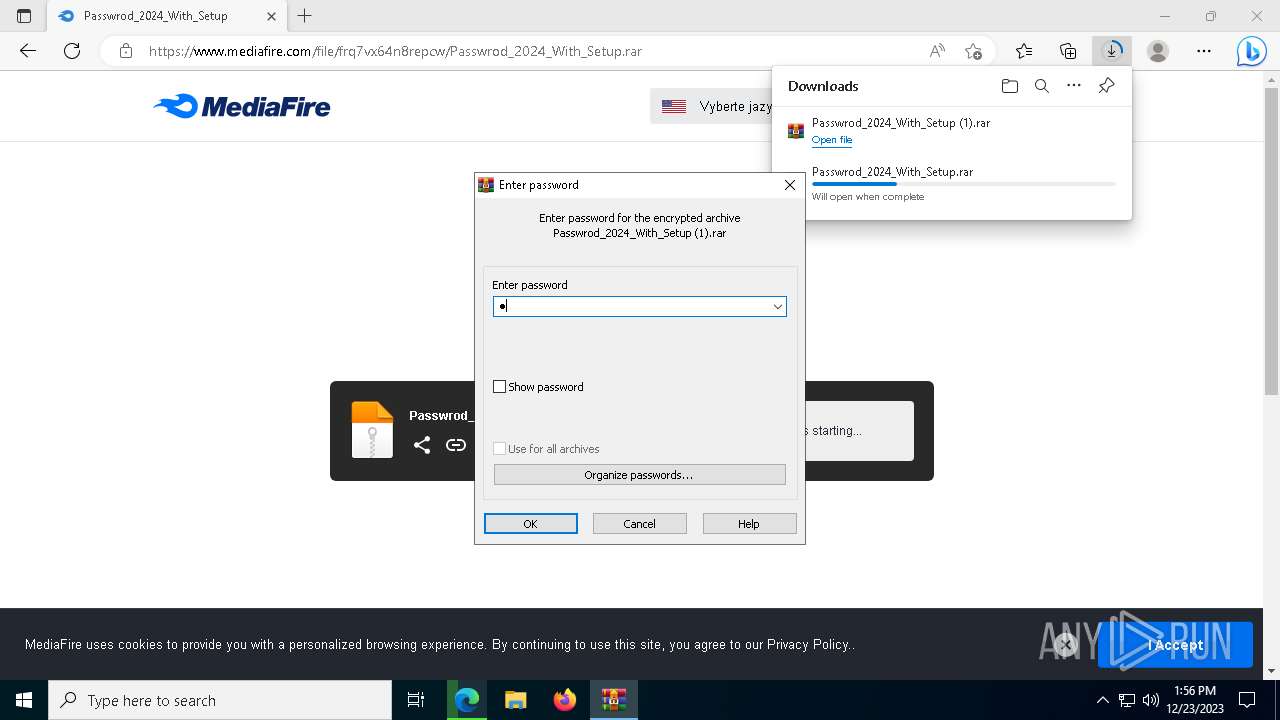Launch Microsoft Edge from the taskbar
The height and width of the screenshot is (720, 1280).
pos(467,700)
